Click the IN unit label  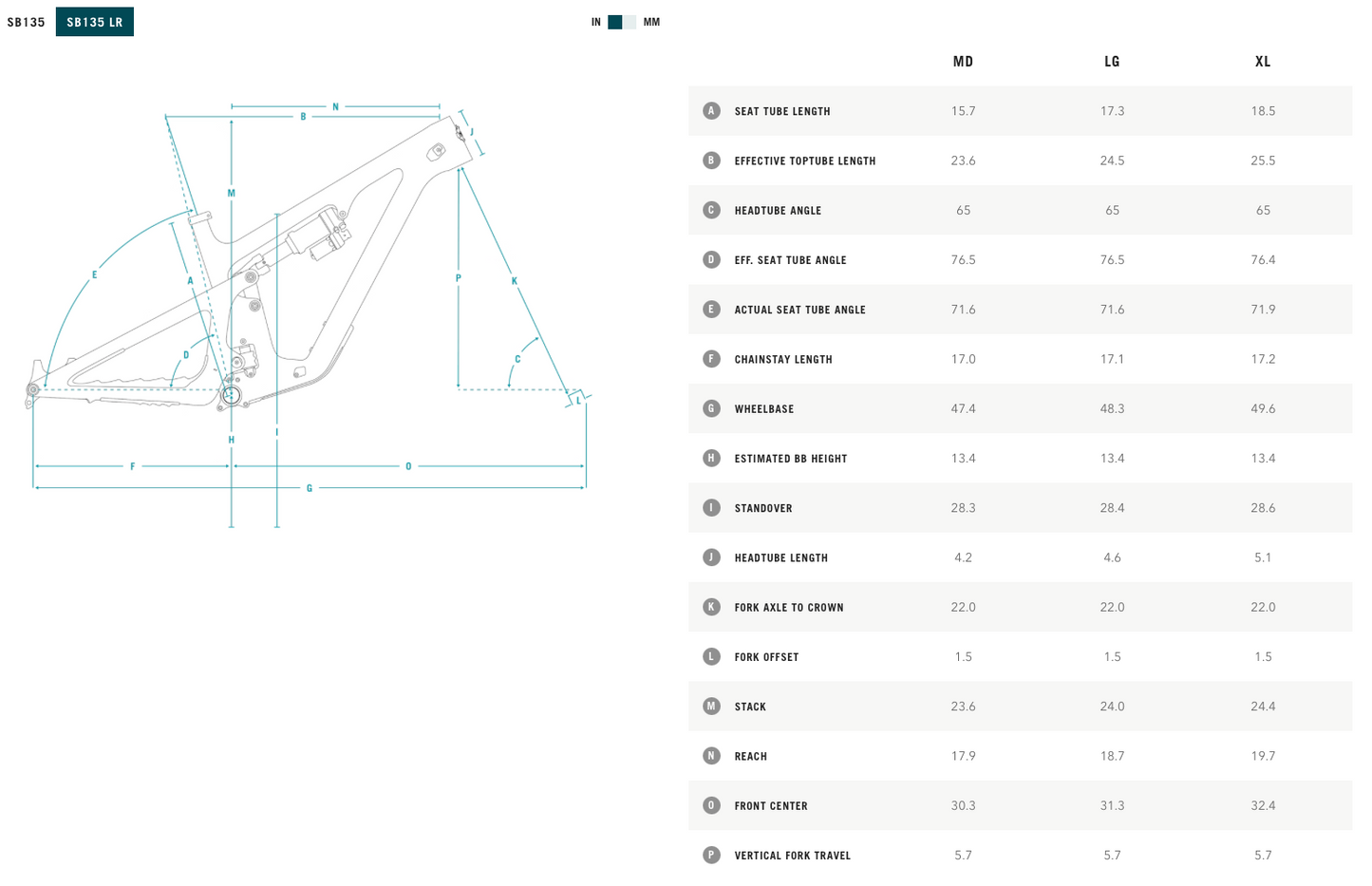point(596,22)
